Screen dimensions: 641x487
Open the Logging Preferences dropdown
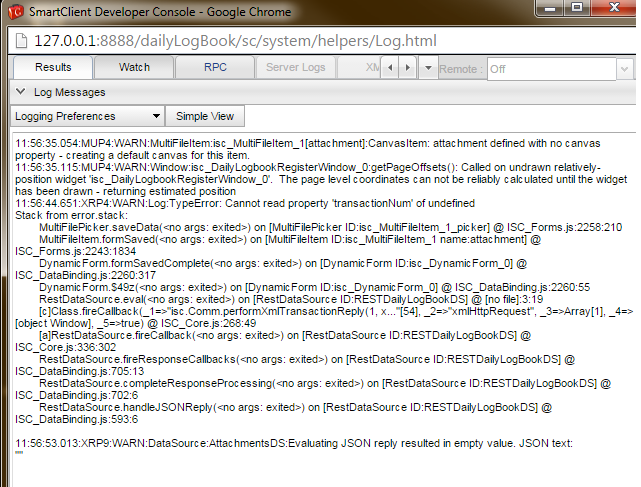(x=86, y=116)
